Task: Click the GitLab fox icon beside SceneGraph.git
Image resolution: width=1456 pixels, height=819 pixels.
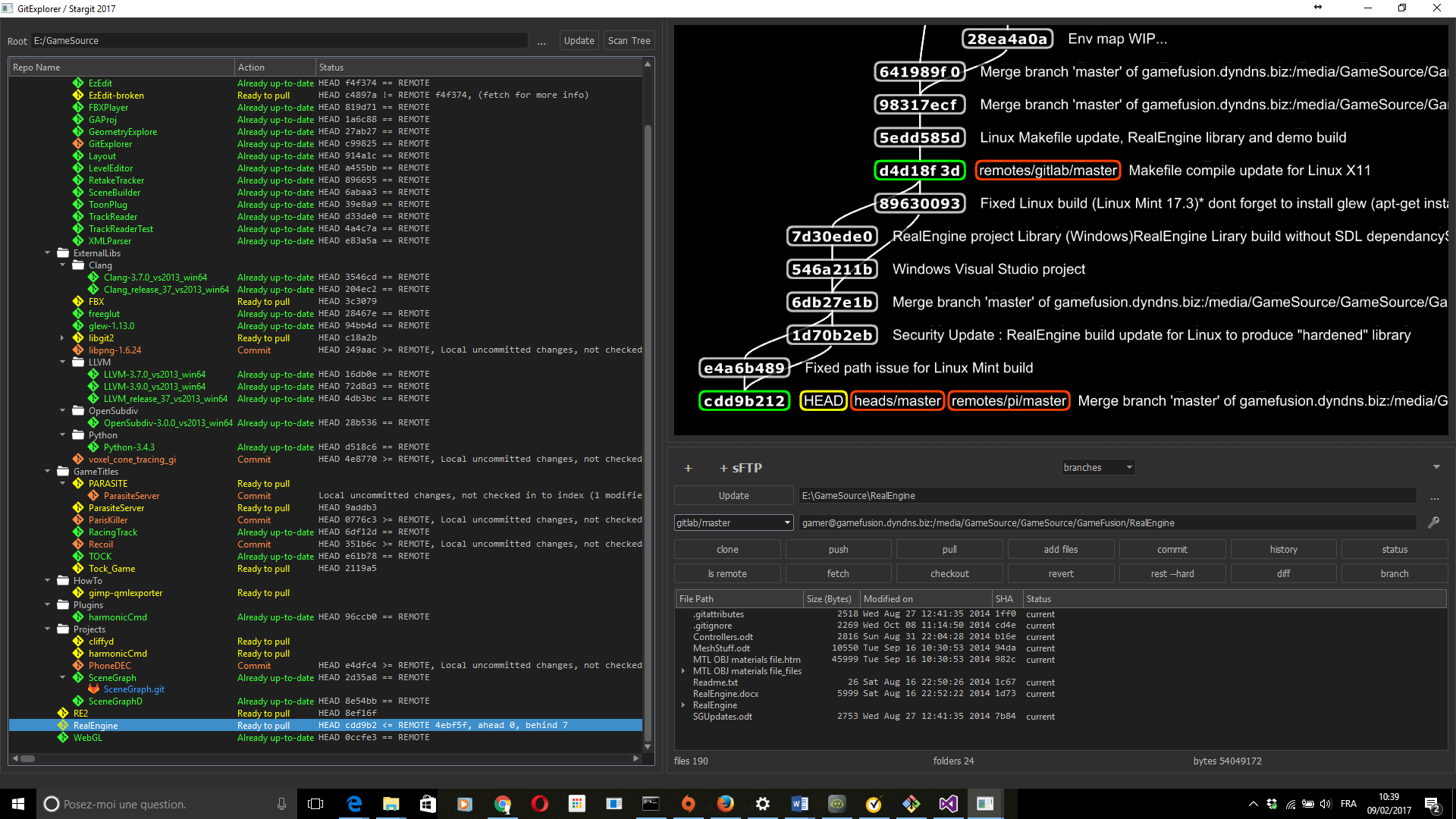Action: point(93,689)
